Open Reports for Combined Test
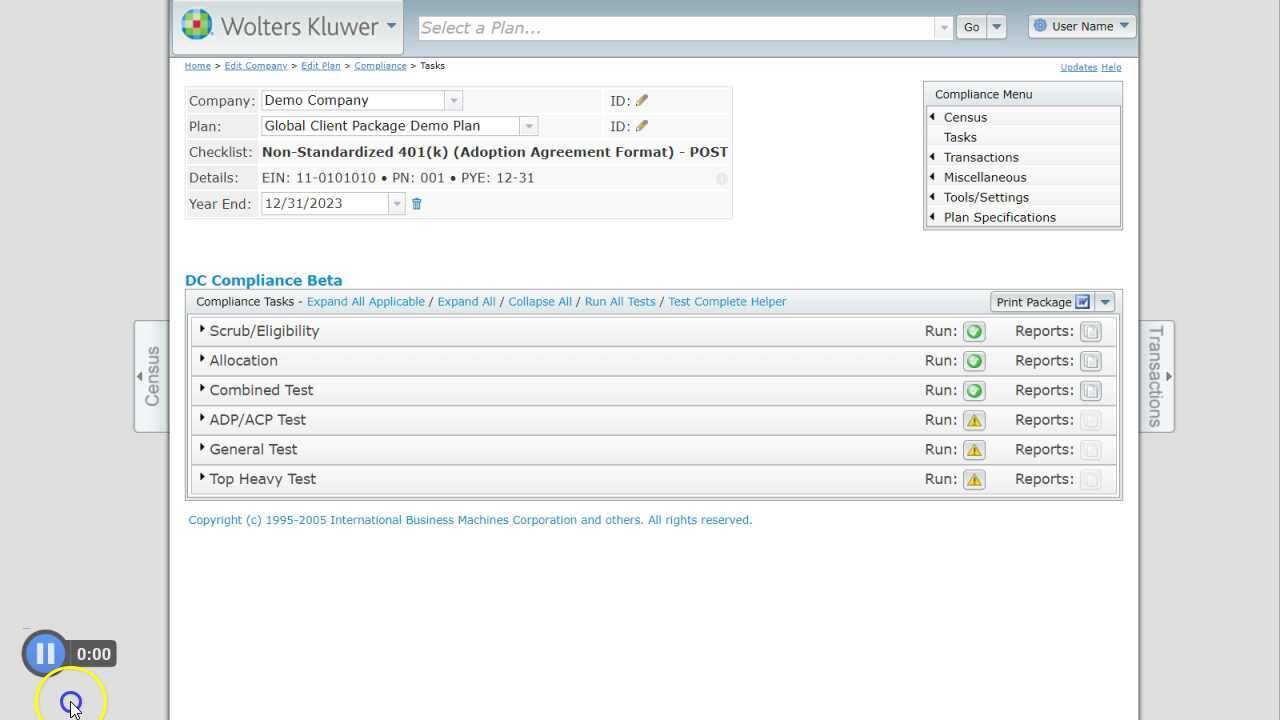Viewport: 1280px width, 720px height. click(x=1090, y=390)
